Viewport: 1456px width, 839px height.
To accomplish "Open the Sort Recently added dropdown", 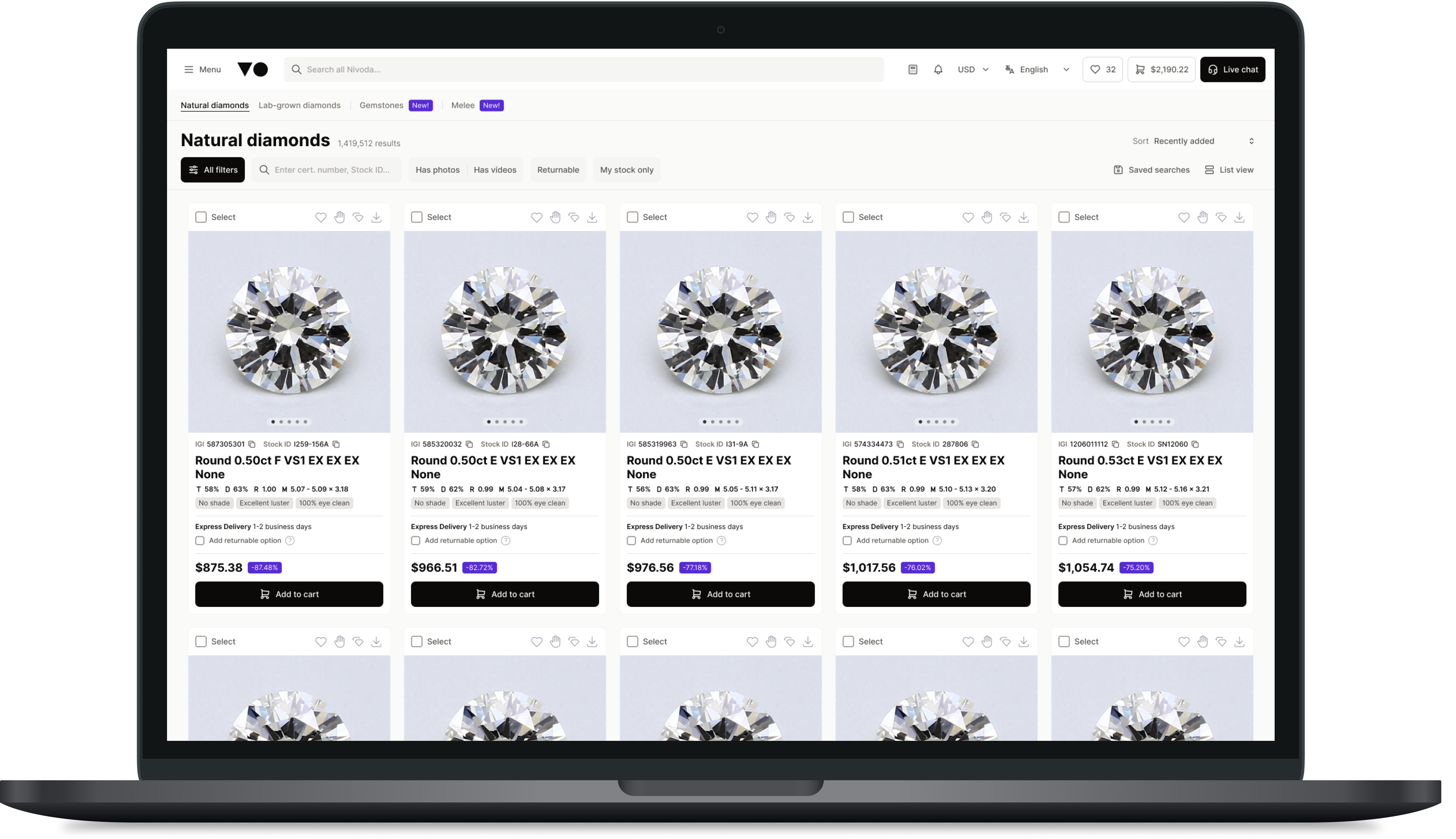I will pos(1193,141).
